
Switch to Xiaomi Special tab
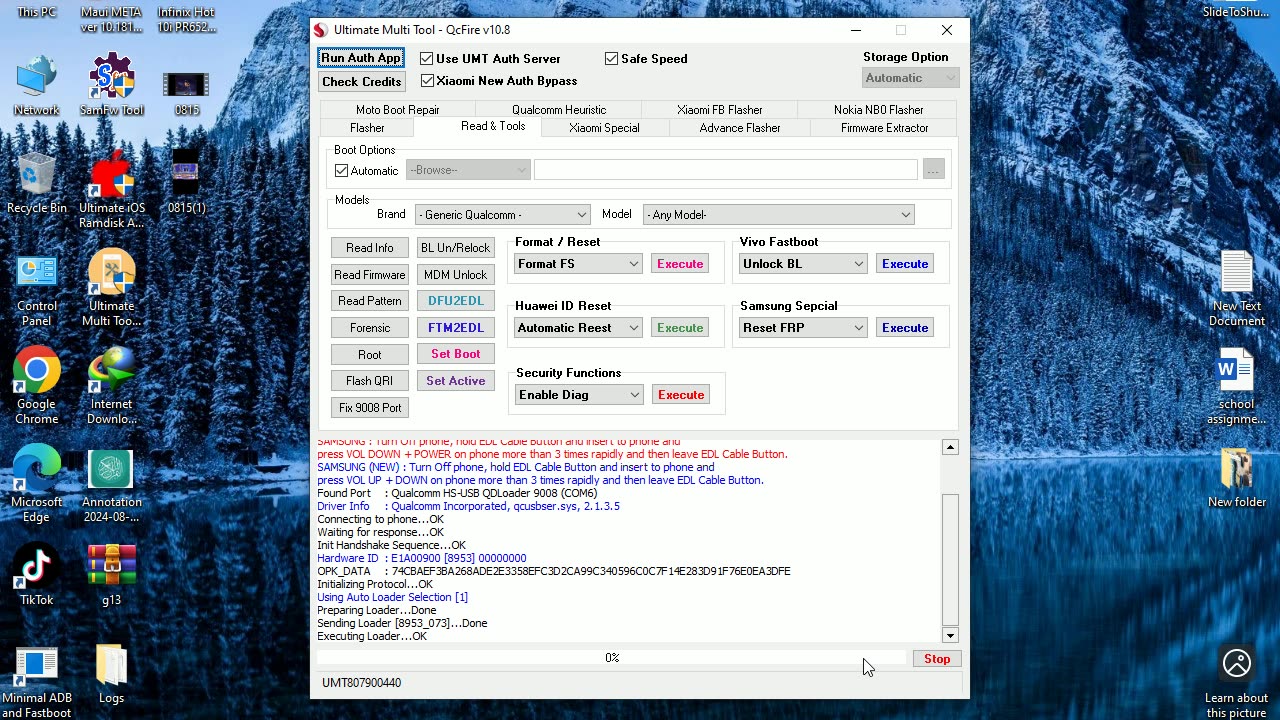pos(604,128)
